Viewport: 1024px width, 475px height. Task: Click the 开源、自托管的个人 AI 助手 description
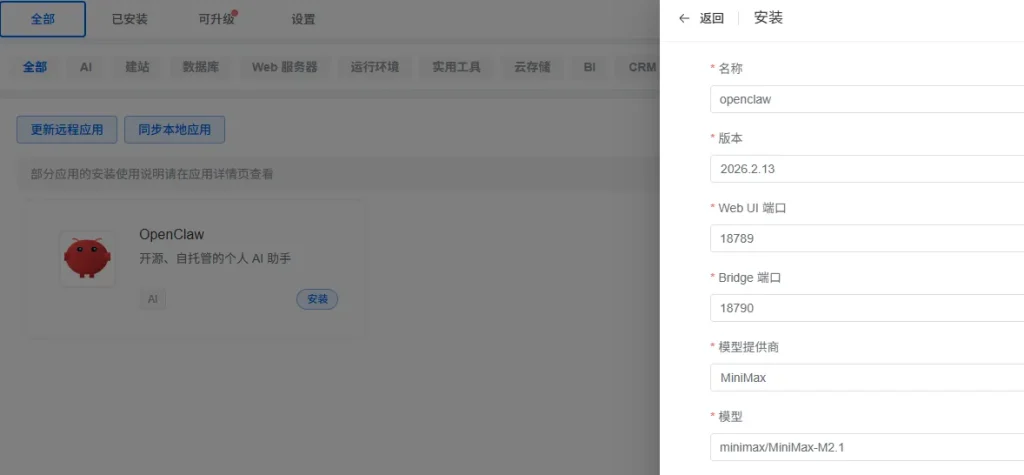(x=216, y=259)
